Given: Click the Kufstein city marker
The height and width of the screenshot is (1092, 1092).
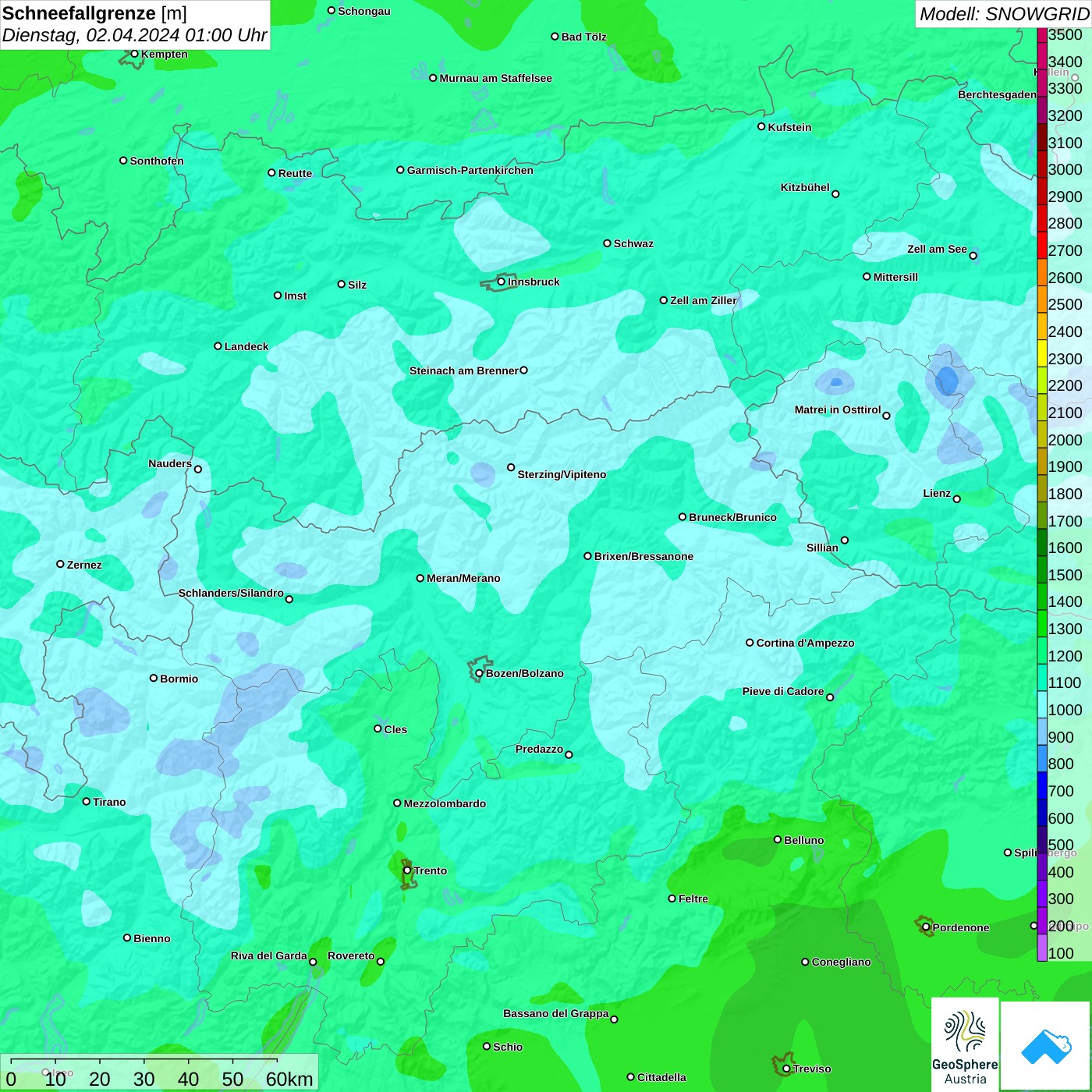Looking at the screenshot, I should click(761, 126).
